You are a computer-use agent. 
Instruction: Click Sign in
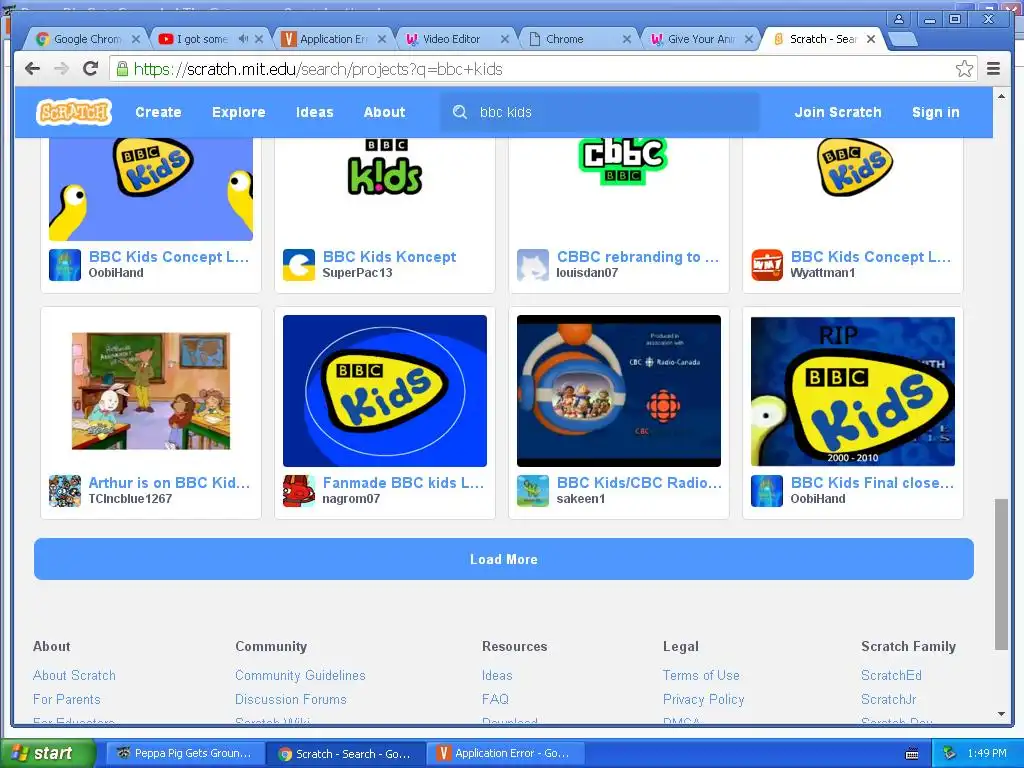point(935,112)
